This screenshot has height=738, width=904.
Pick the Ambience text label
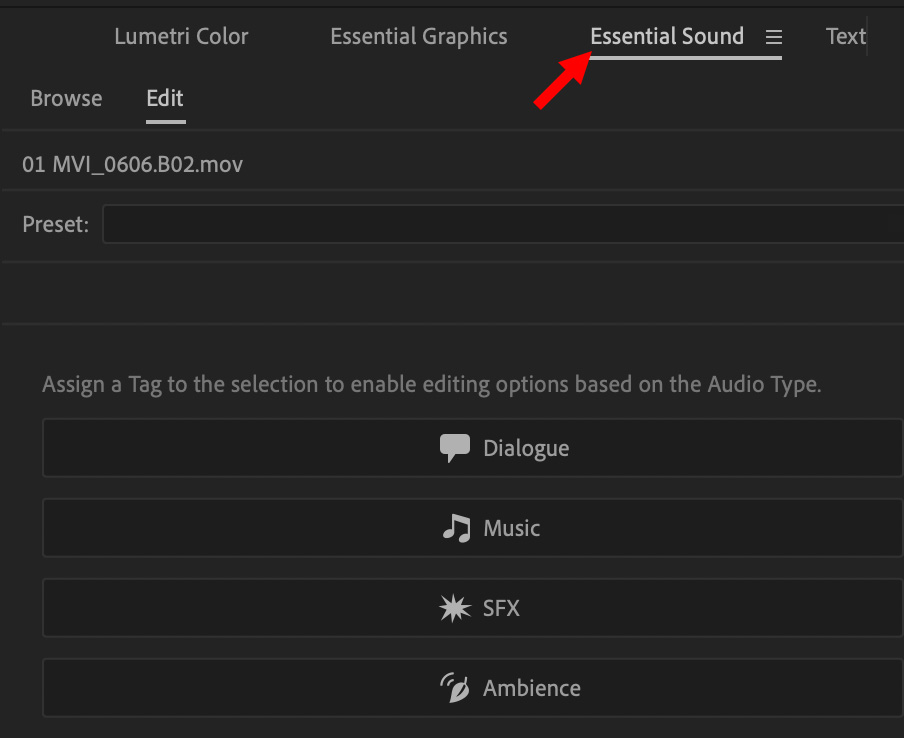coord(532,688)
